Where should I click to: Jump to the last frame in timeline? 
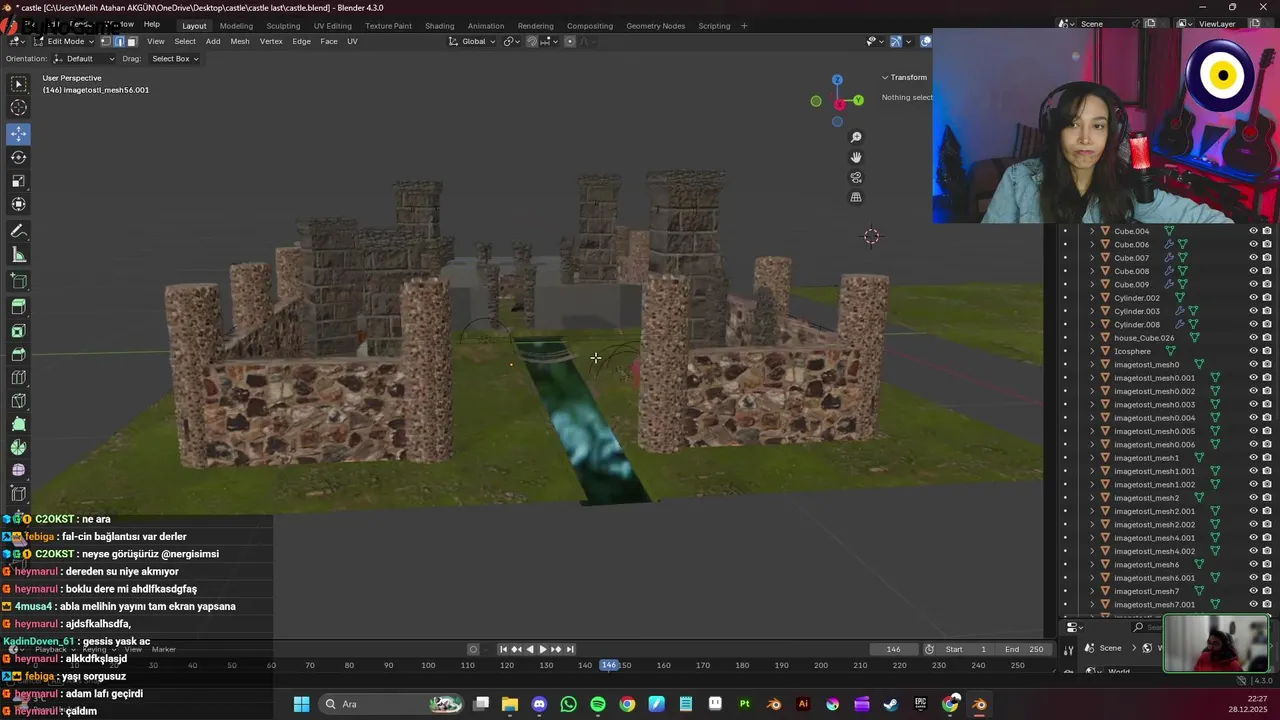click(570, 649)
